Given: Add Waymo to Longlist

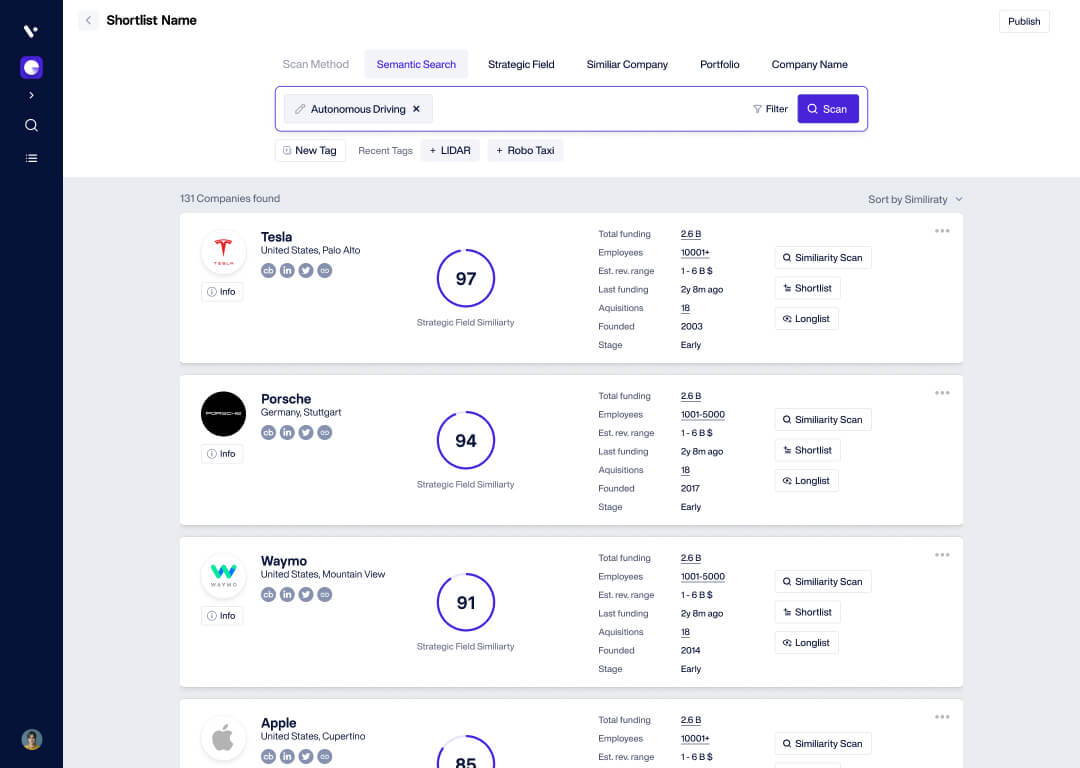Looking at the screenshot, I should click(x=807, y=643).
